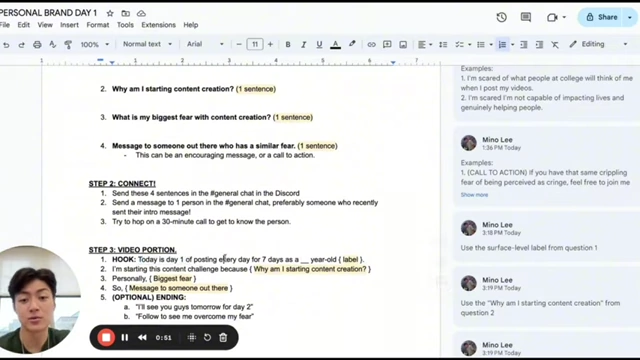Star the PERSONAL BRAND DAY 1 document
This screenshot has height=360, width=640.
pos(110,13)
